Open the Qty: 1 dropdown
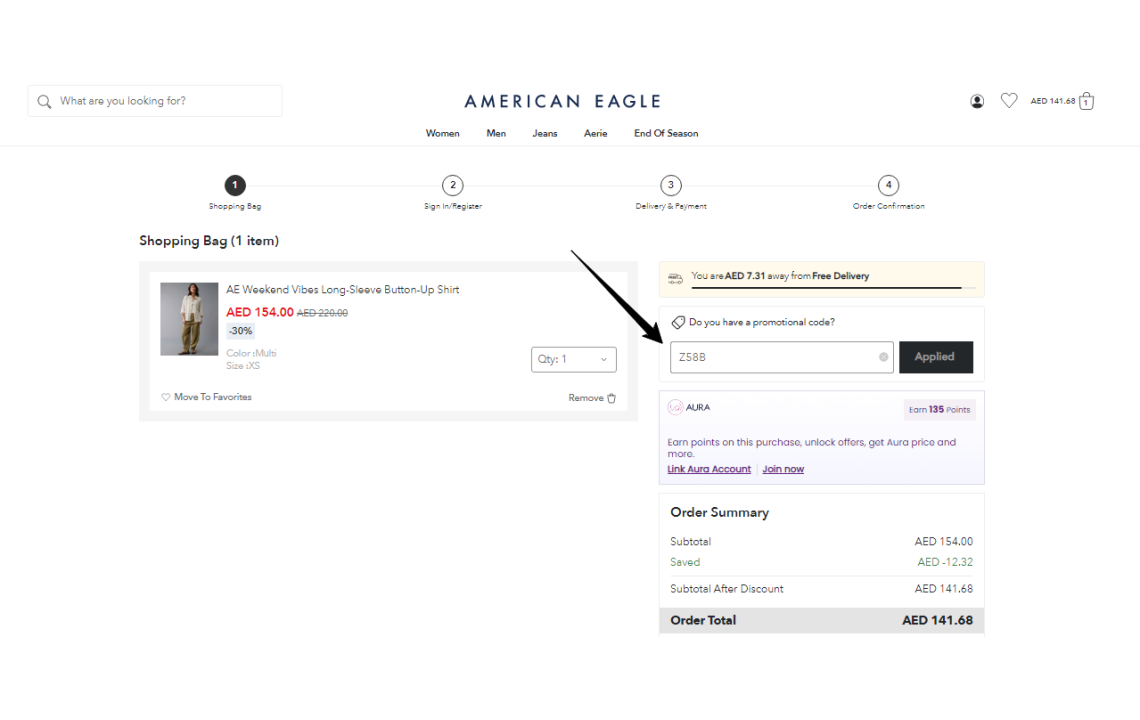This screenshot has width=1140, height=720. coord(574,359)
